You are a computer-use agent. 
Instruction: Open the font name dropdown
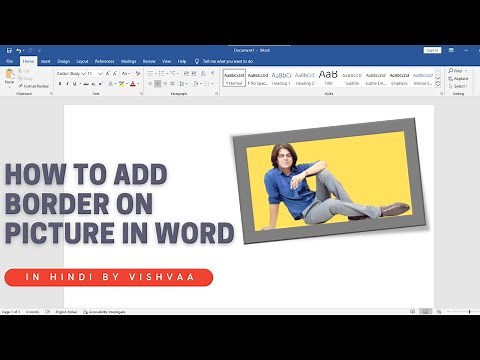pyautogui.click(x=83, y=73)
